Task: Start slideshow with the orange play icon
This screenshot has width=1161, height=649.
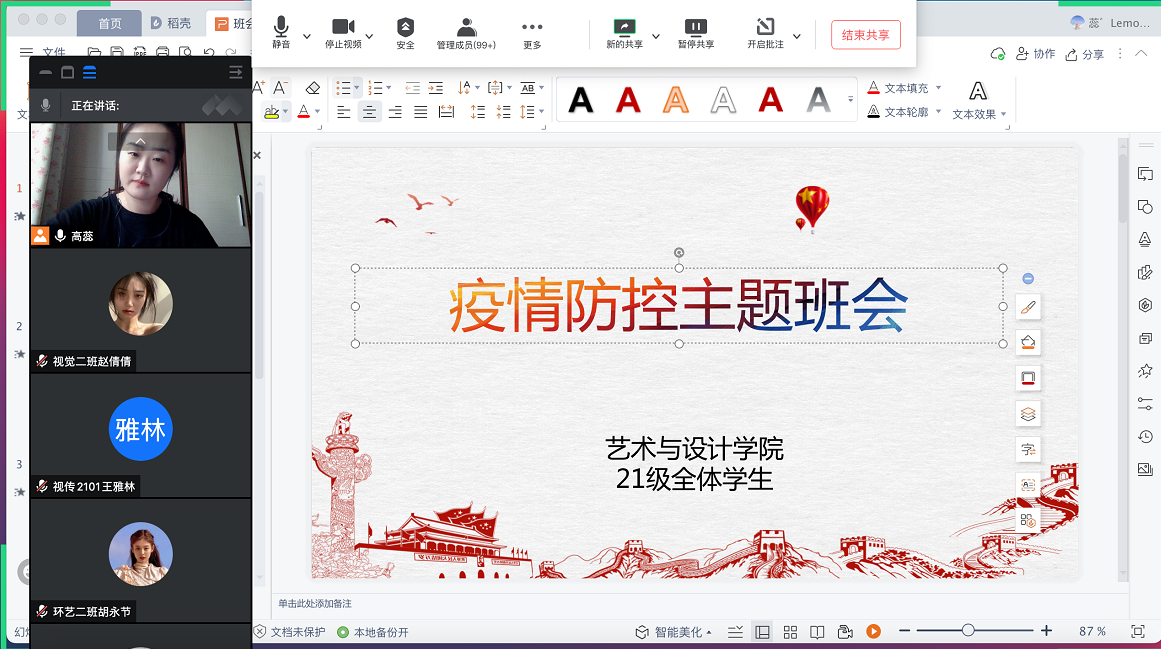Action: [873, 631]
